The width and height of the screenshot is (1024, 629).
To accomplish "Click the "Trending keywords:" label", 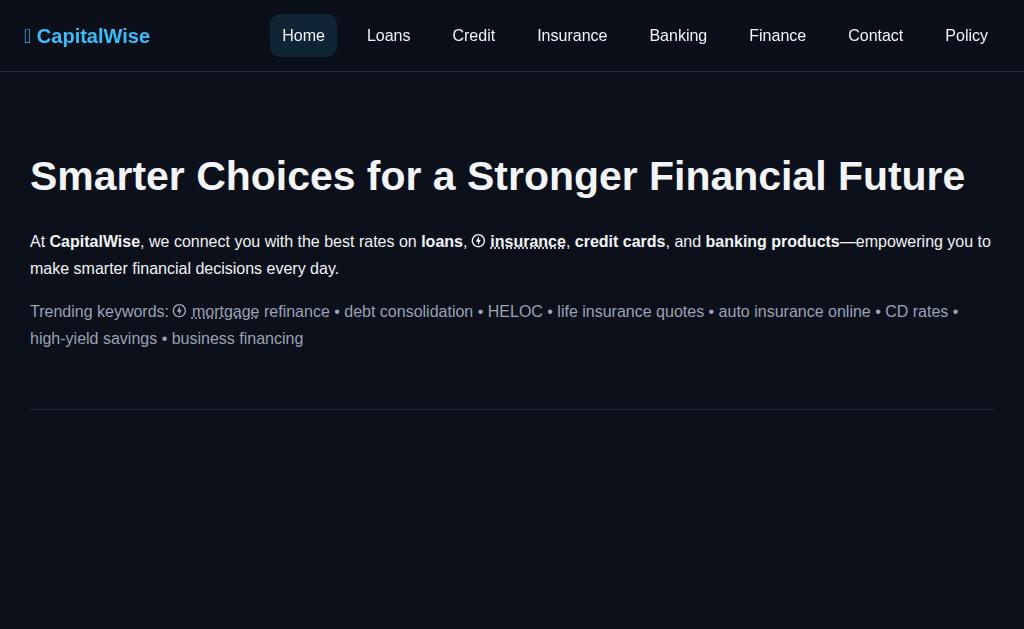I will 99,312.
